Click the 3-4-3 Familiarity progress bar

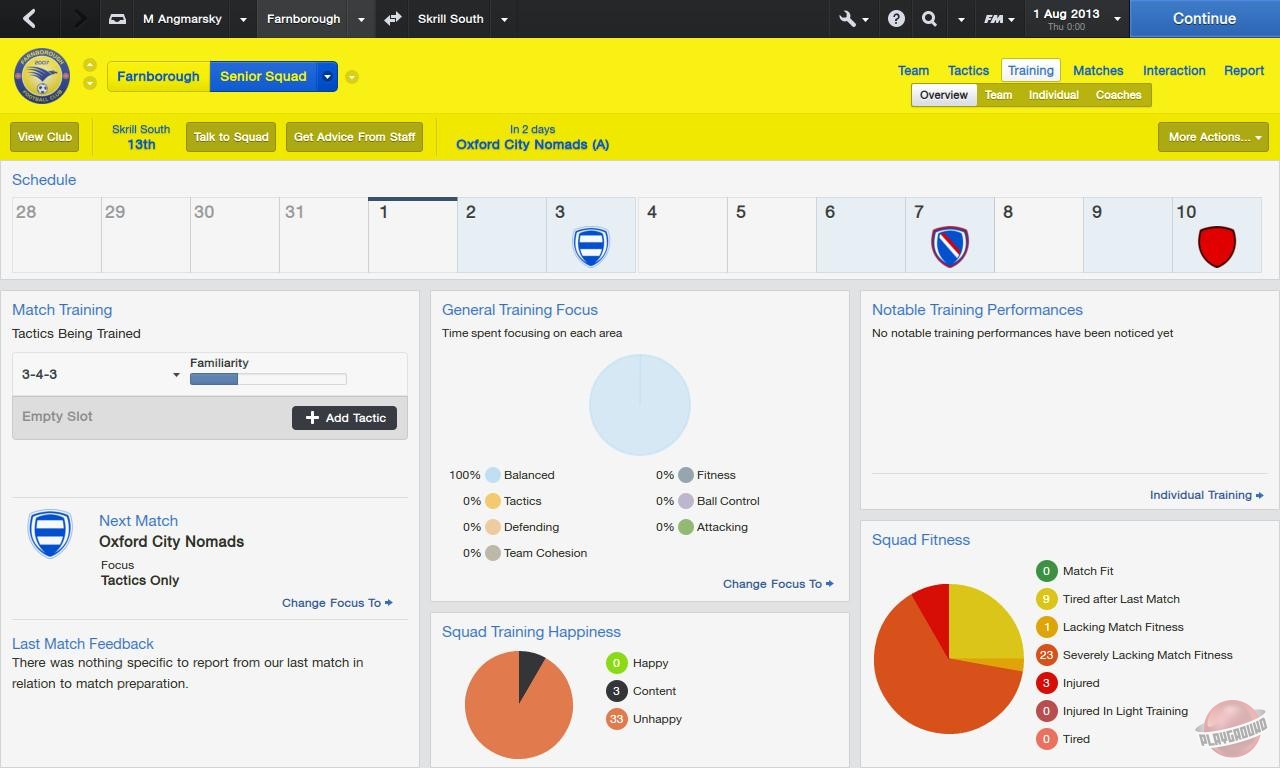(x=267, y=380)
